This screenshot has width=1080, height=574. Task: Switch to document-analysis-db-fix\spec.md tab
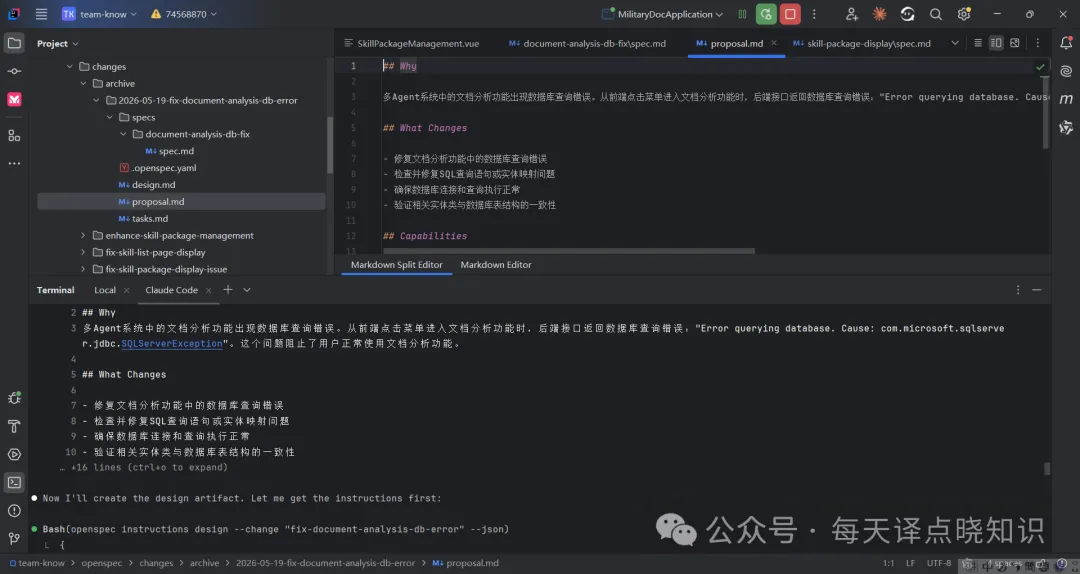point(588,43)
